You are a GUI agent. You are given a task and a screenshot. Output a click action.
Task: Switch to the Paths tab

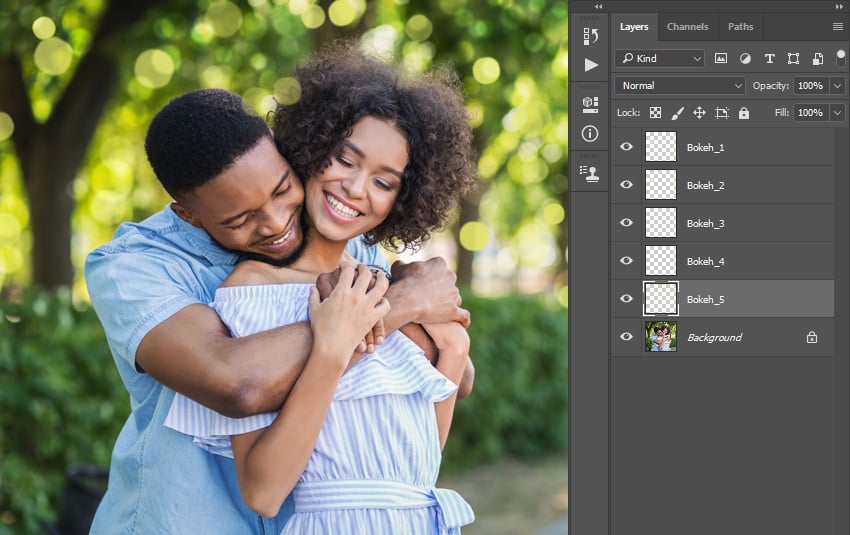pos(740,27)
